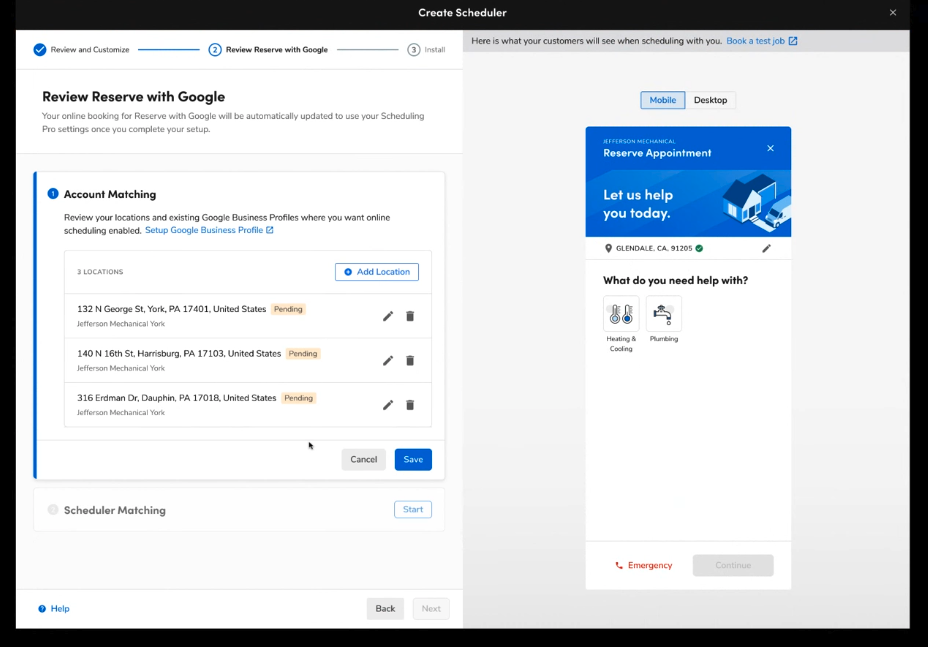The height and width of the screenshot is (647, 928).
Task: Add a new location to the list
Action: (377, 271)
